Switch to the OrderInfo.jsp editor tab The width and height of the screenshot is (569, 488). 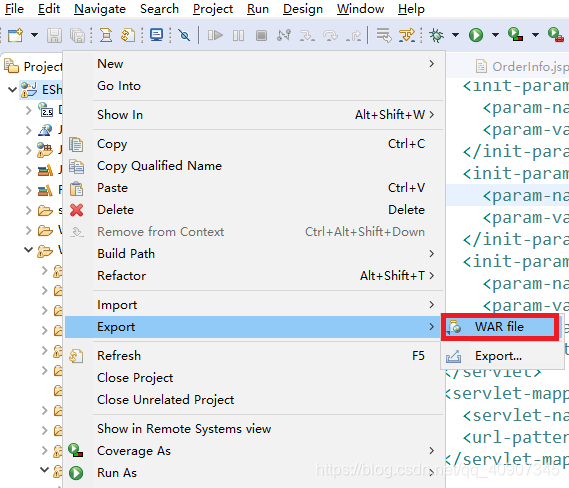(522, 66)
